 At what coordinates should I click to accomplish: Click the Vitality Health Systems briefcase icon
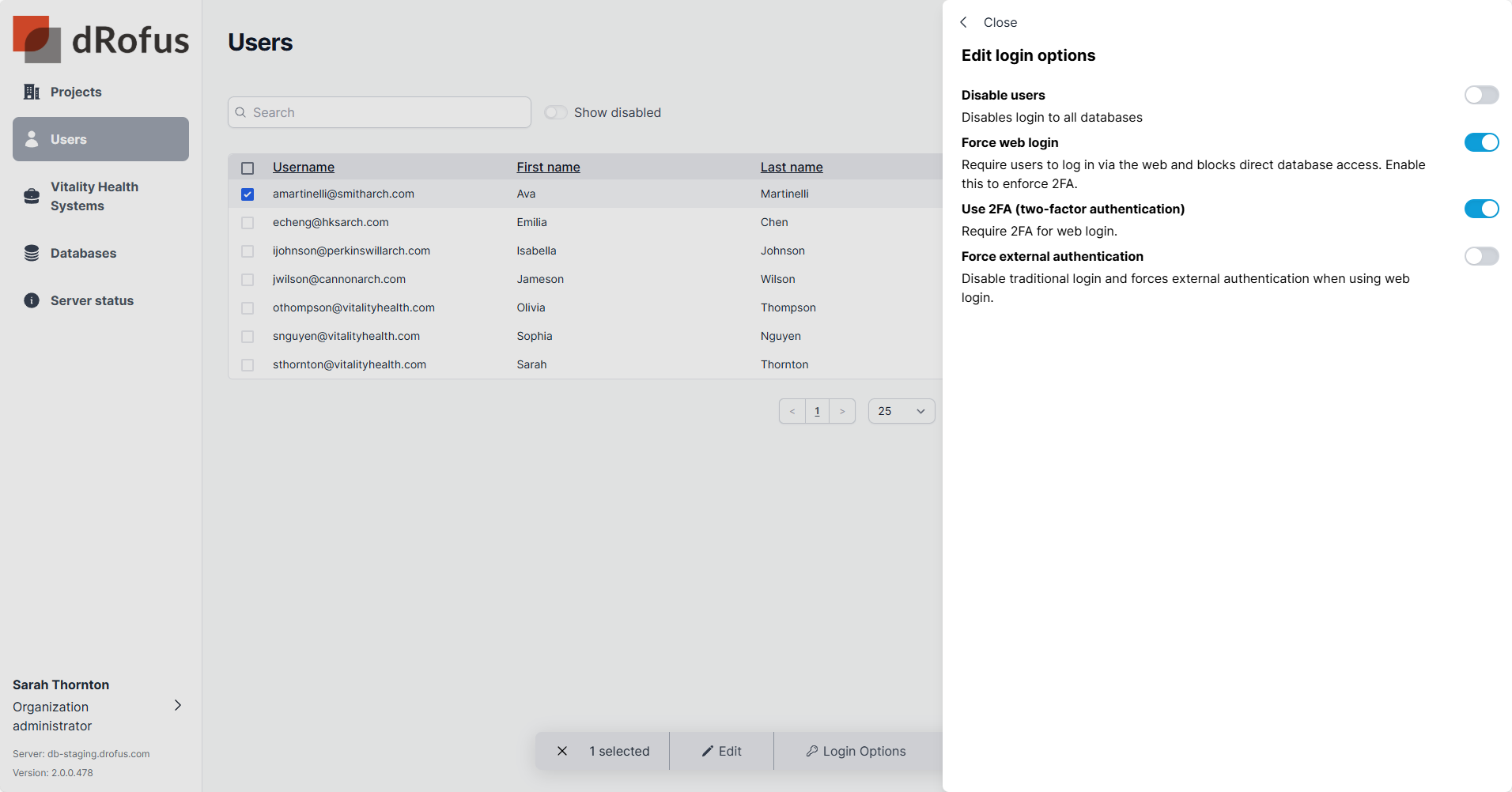tap(32, 196)
